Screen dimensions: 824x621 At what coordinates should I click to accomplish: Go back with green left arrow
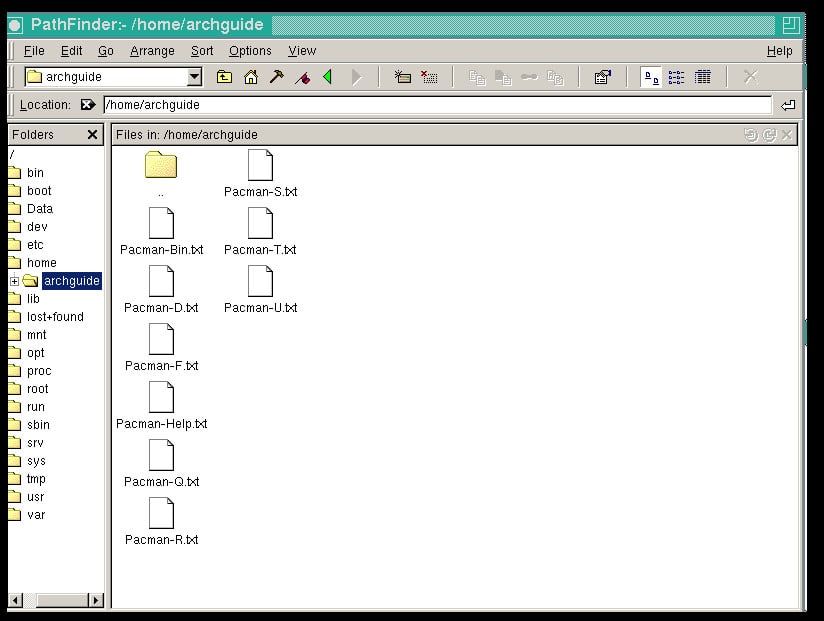328,77
